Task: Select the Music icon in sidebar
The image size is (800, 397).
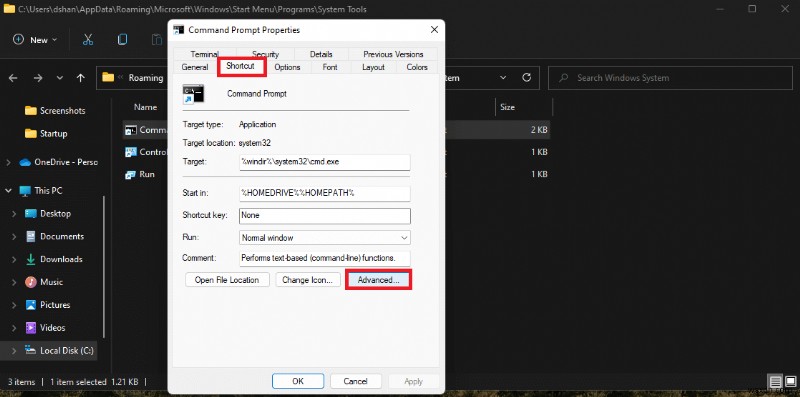Action: (x=31, y=282)
